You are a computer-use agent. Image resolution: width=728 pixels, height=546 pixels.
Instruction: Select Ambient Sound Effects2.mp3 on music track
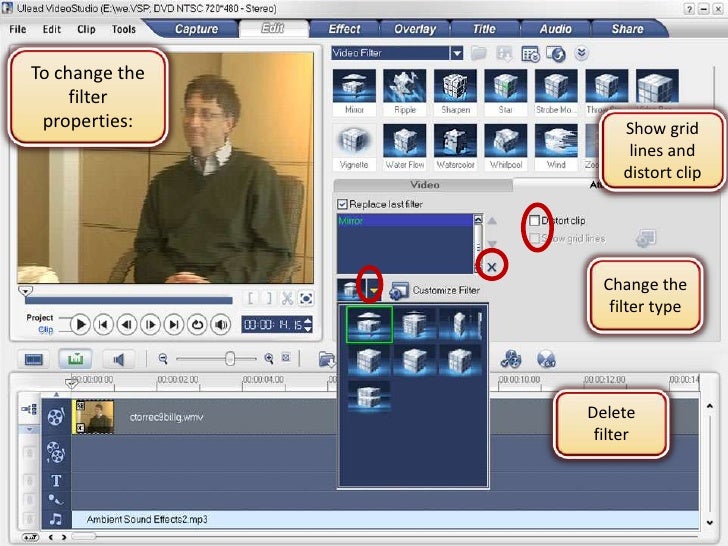pyautogui.click(x=385, y=519)
